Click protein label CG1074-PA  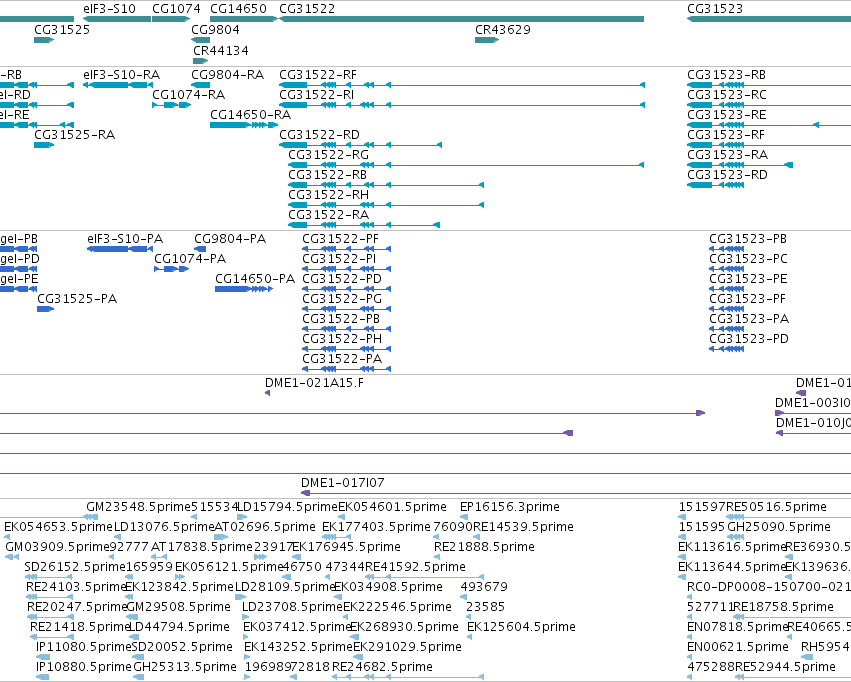tap(190, 259)
